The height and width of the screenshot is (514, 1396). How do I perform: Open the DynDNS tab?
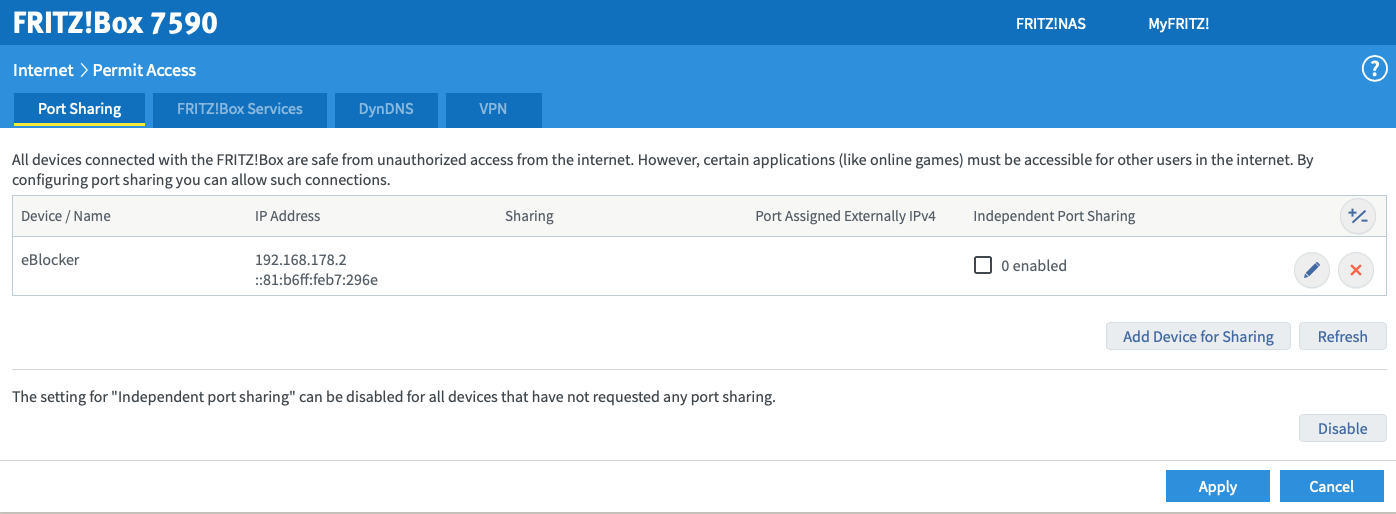click(386, 109)
